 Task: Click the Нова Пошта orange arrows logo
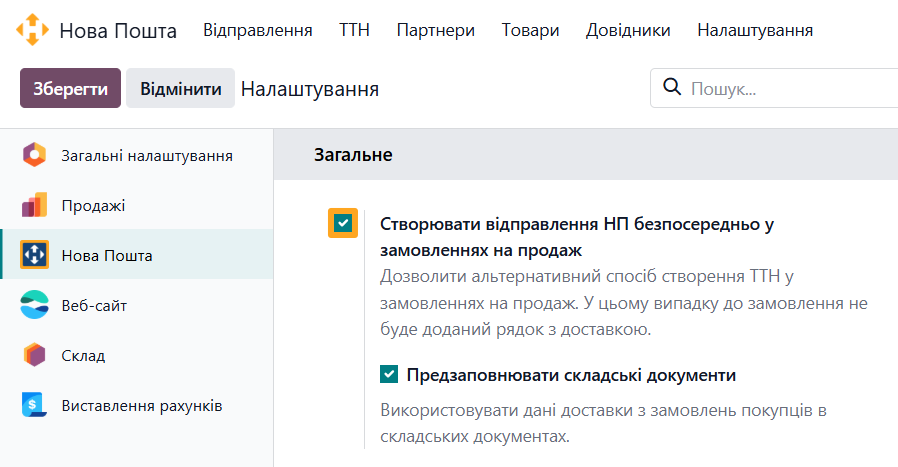pos(32,30)
